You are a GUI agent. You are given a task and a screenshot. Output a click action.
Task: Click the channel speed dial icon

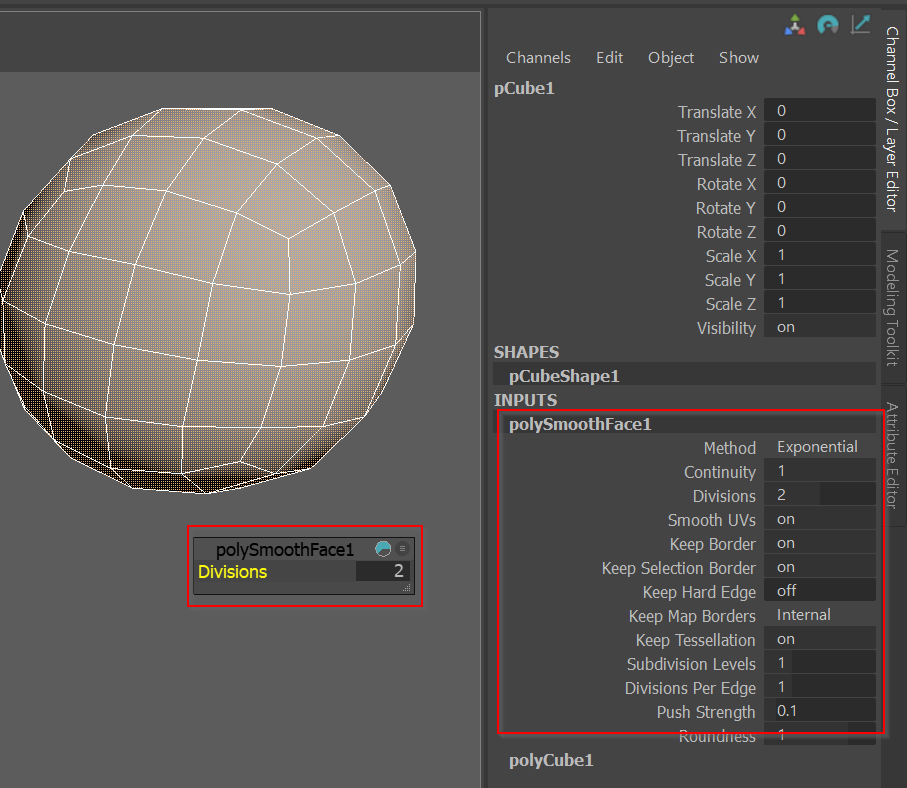[828, 25]
